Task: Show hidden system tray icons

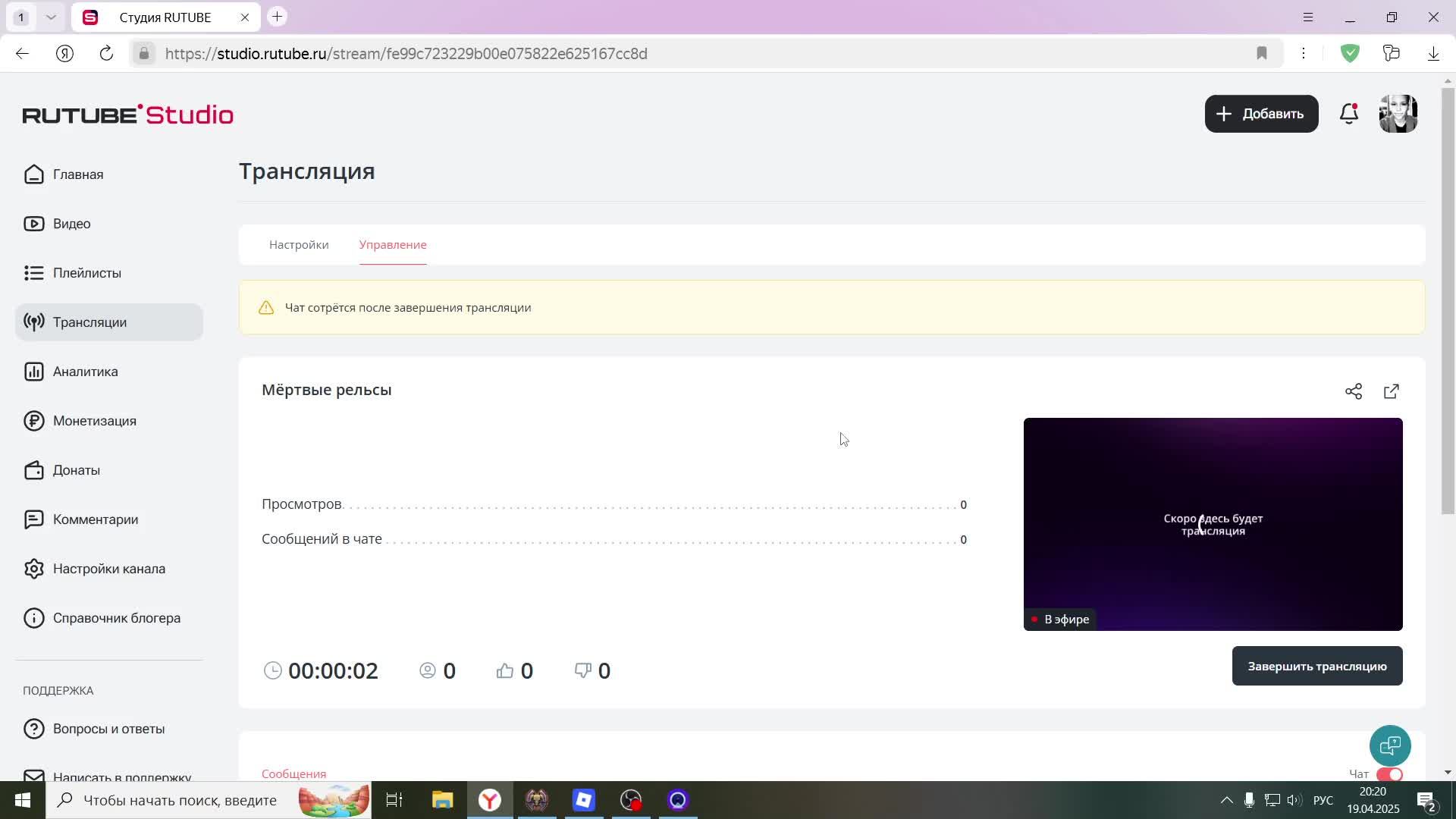Action: click(1225, 800)
